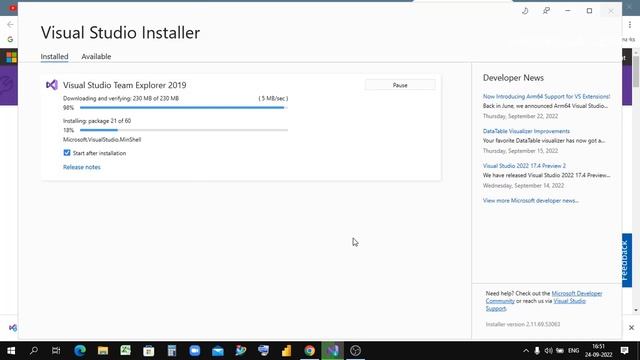
Task: Click the browser back arrow behind installer
Action: tap(10, 24)
